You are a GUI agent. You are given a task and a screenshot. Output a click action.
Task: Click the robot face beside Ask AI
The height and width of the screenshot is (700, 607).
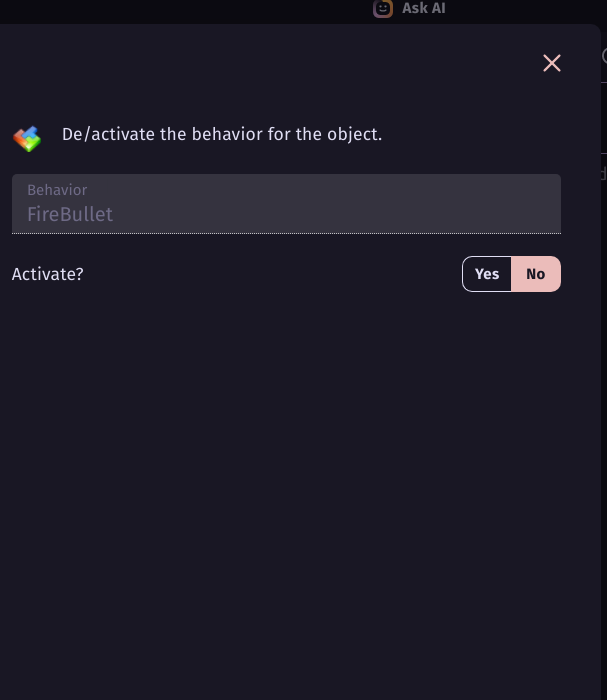[383, 8]
